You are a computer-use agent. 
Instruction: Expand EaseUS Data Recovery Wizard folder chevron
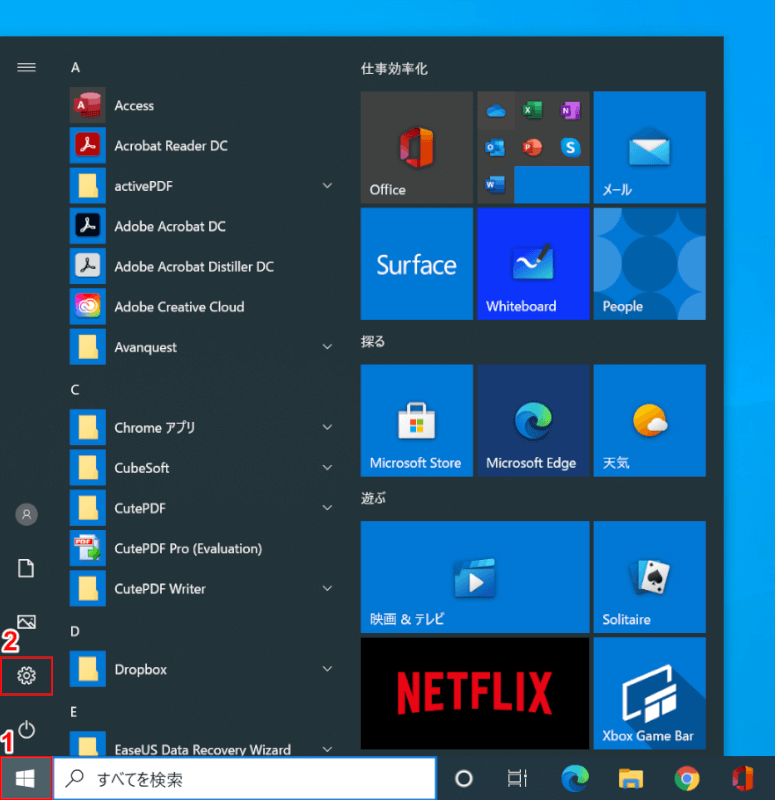(x=328, y=749)
